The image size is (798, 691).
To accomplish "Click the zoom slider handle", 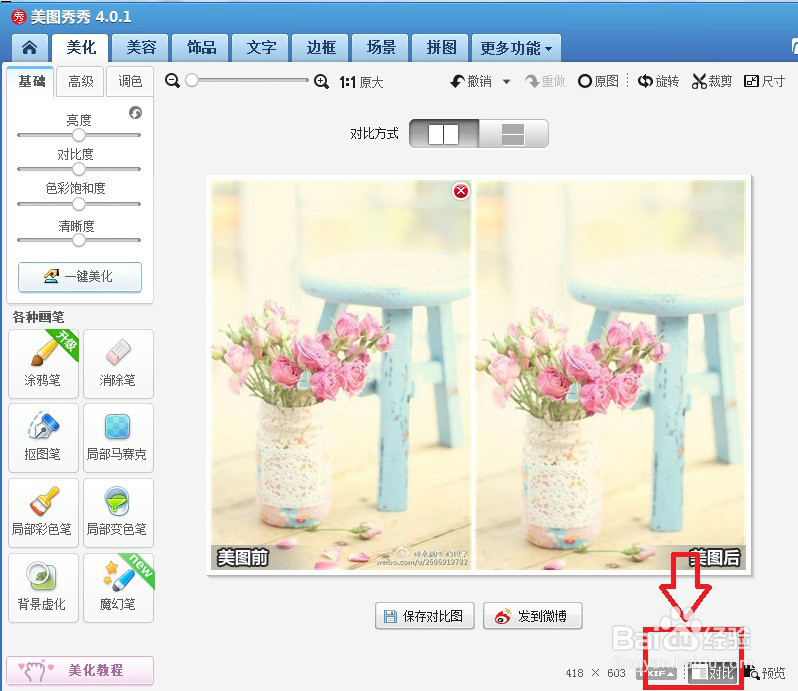I will (x=192, y=80).
